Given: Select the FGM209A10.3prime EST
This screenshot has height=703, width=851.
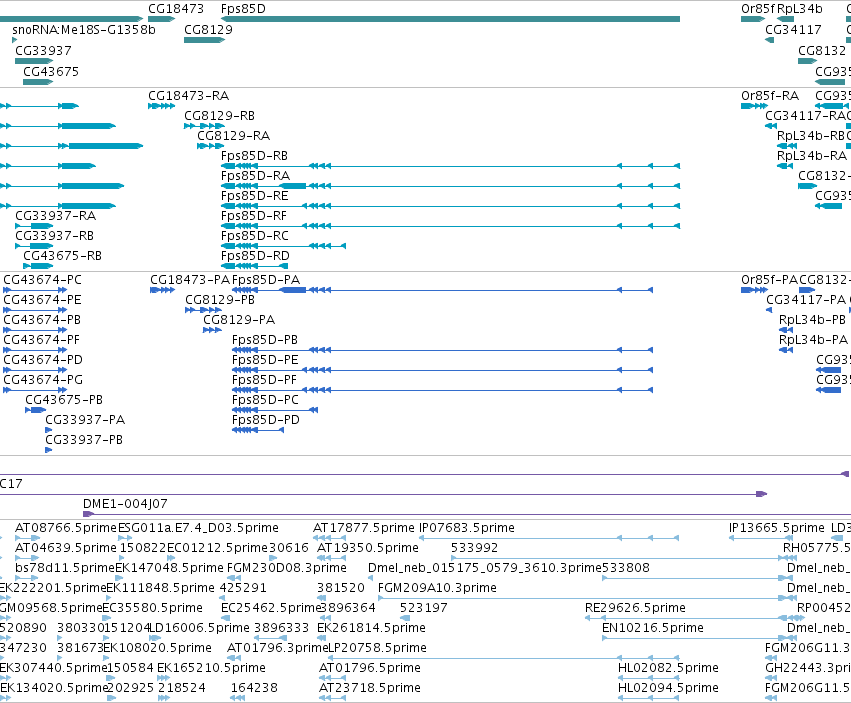Looking at the screenshot, I should (x=587, y=598).
